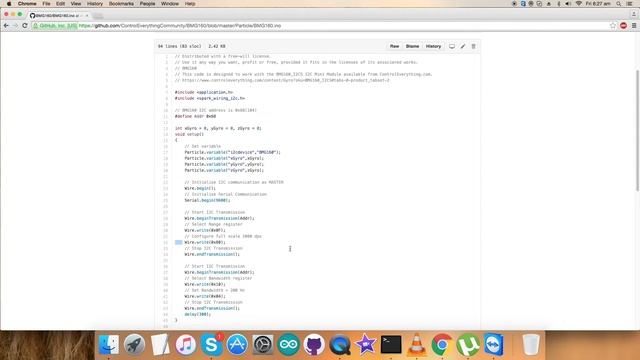640x360 pixels.
Task: Close the BMG160.ino browser tab
Action: click(x=87, y=16)
